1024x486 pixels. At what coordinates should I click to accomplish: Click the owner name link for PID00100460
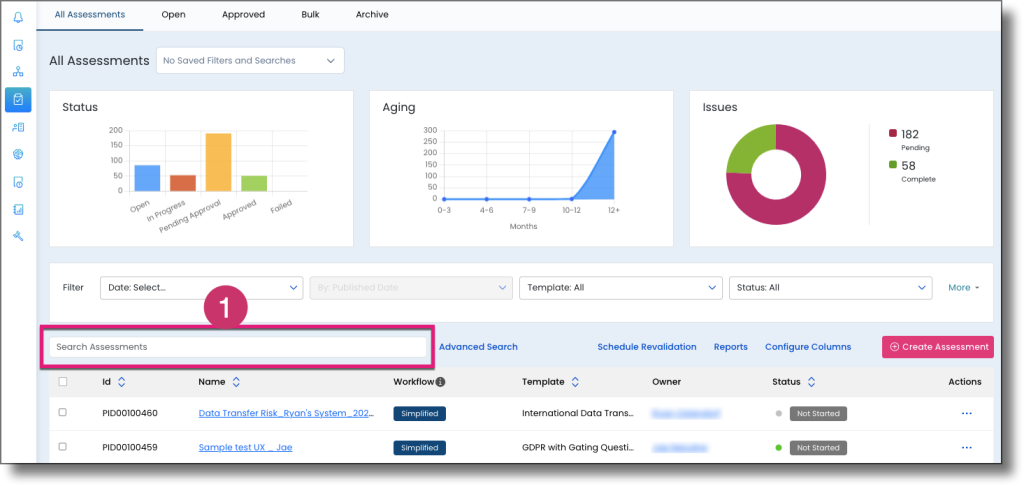pos(686,413)
